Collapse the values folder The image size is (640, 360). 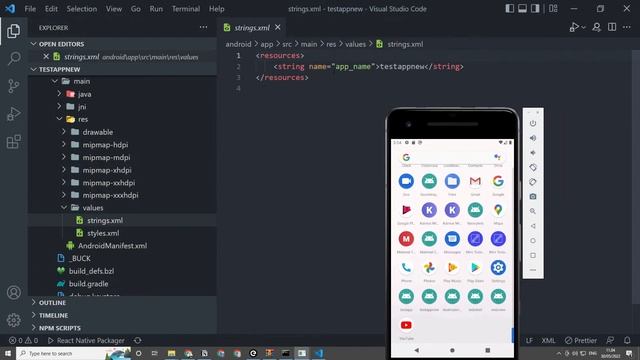(x=64, y=208)
